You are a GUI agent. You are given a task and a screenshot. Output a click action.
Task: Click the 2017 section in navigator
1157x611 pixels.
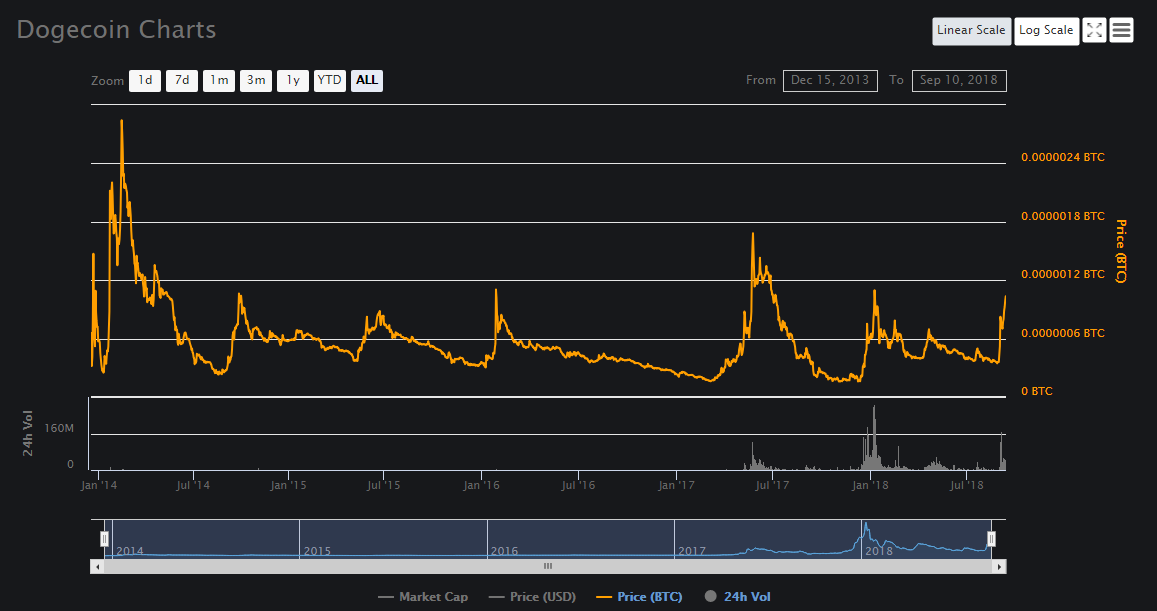tap(767, 539)
